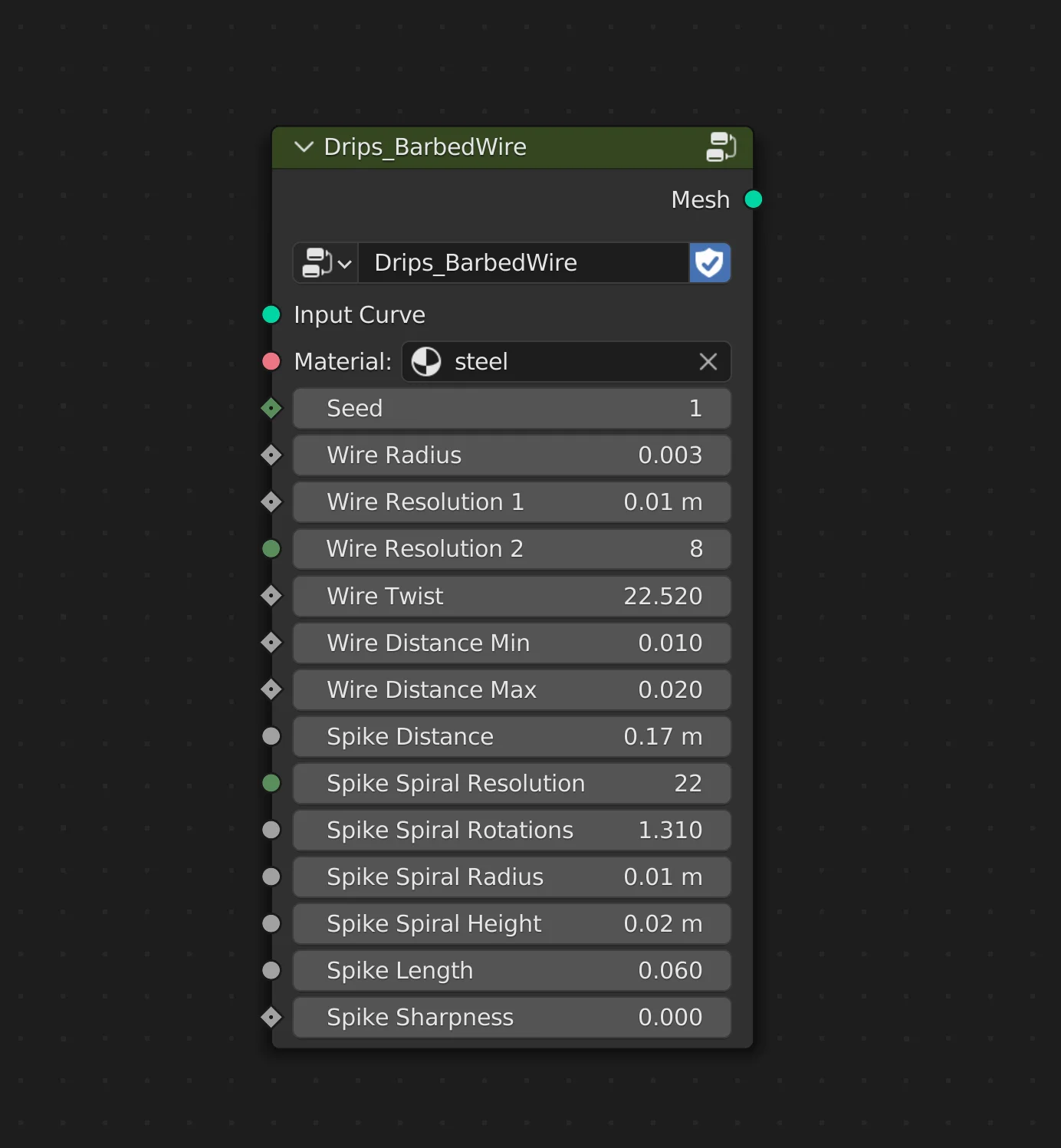Collapse the Drips_BarbedWire node header

[304, 146]
